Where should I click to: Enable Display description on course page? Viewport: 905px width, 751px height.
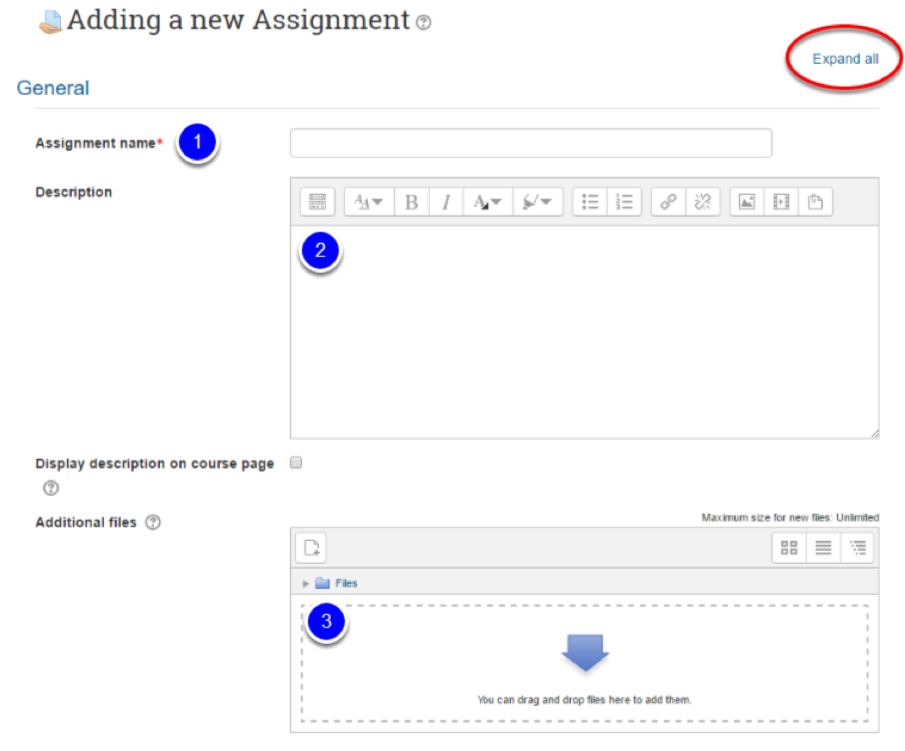(295, 463)
